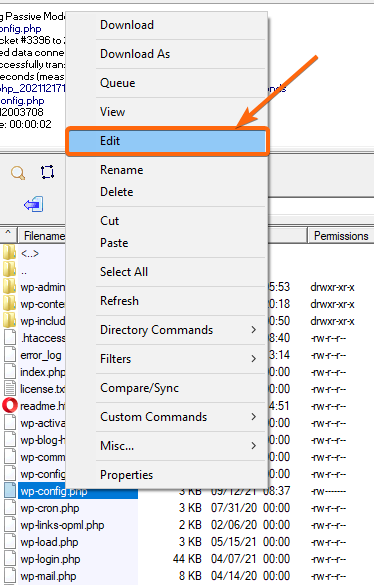Expand the Custom Commands submenu
The image size is (374, 585).
click(167, 417)
